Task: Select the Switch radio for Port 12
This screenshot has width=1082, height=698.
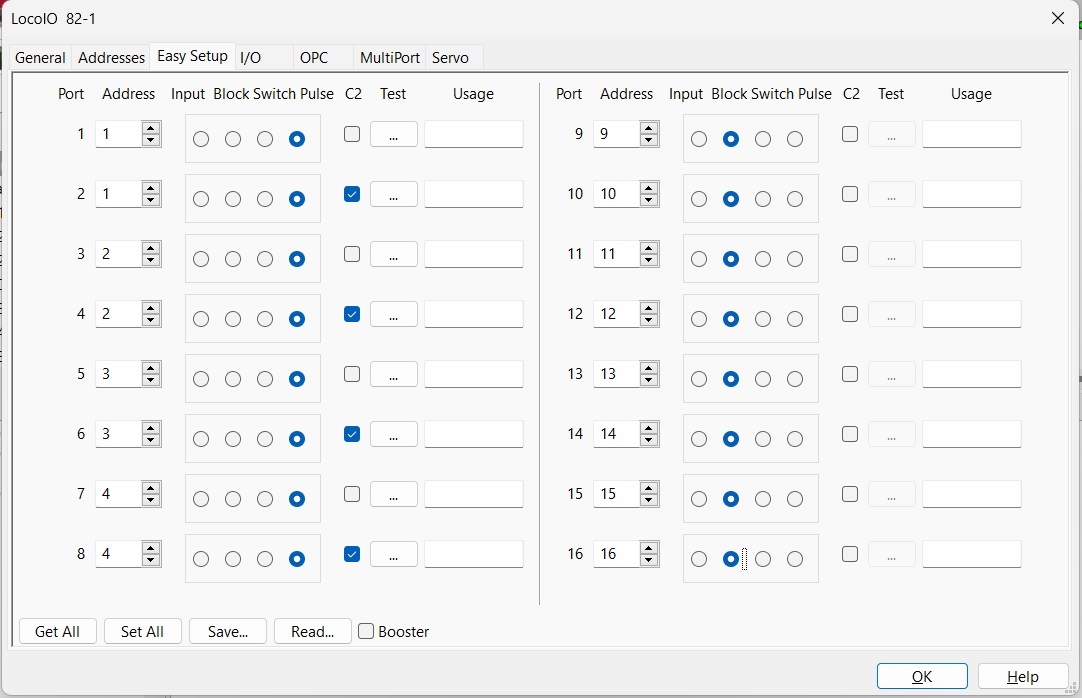Action: pos(763,319)
